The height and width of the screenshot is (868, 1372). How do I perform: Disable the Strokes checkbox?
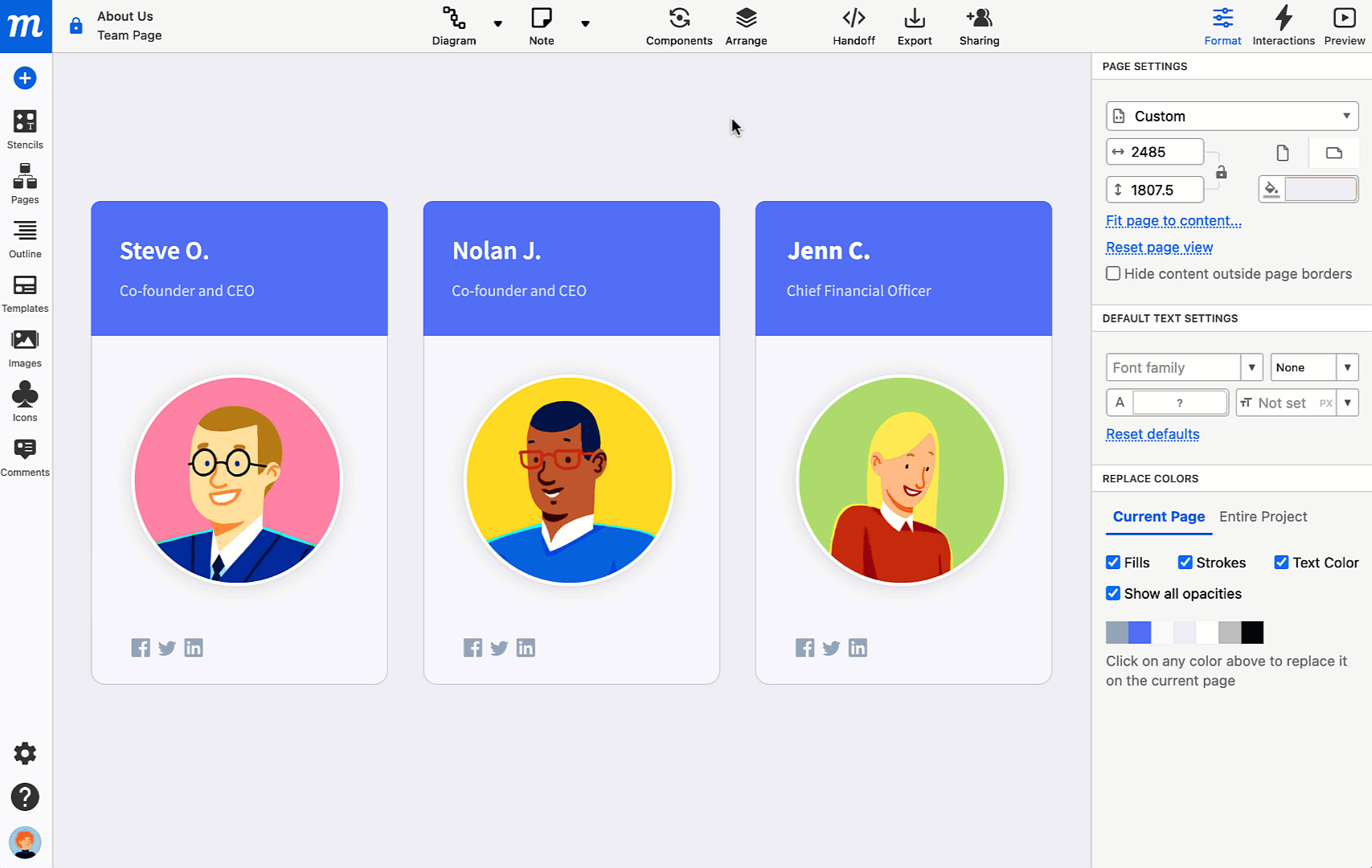click(1186, 562)
